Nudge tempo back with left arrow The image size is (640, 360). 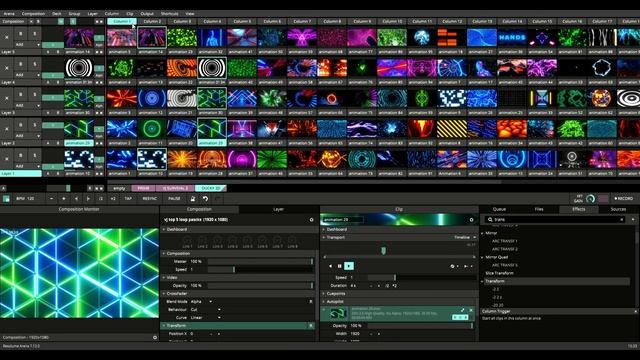(76, 199)
